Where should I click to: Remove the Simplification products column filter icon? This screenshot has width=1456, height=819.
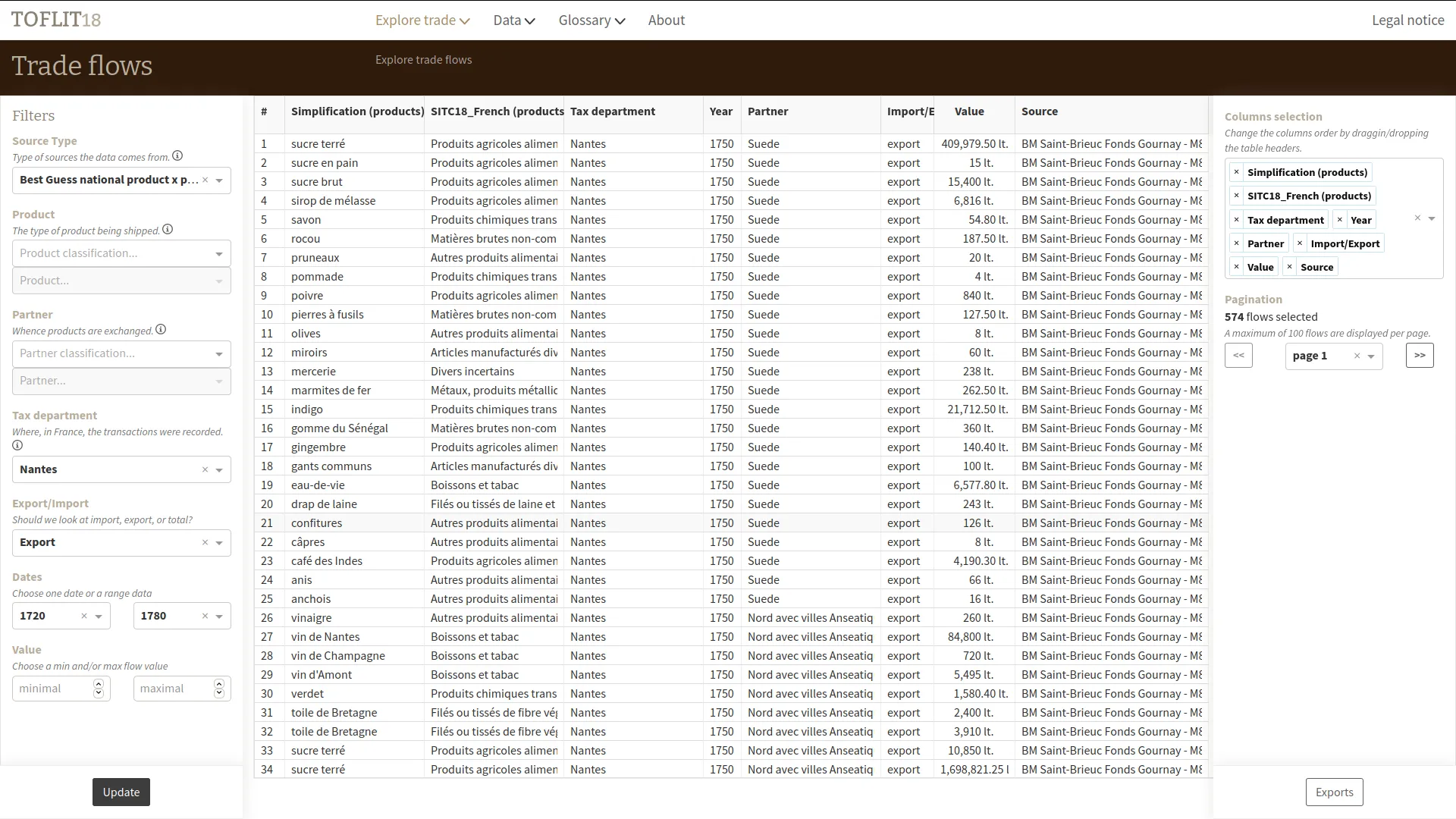point(1237,172)
